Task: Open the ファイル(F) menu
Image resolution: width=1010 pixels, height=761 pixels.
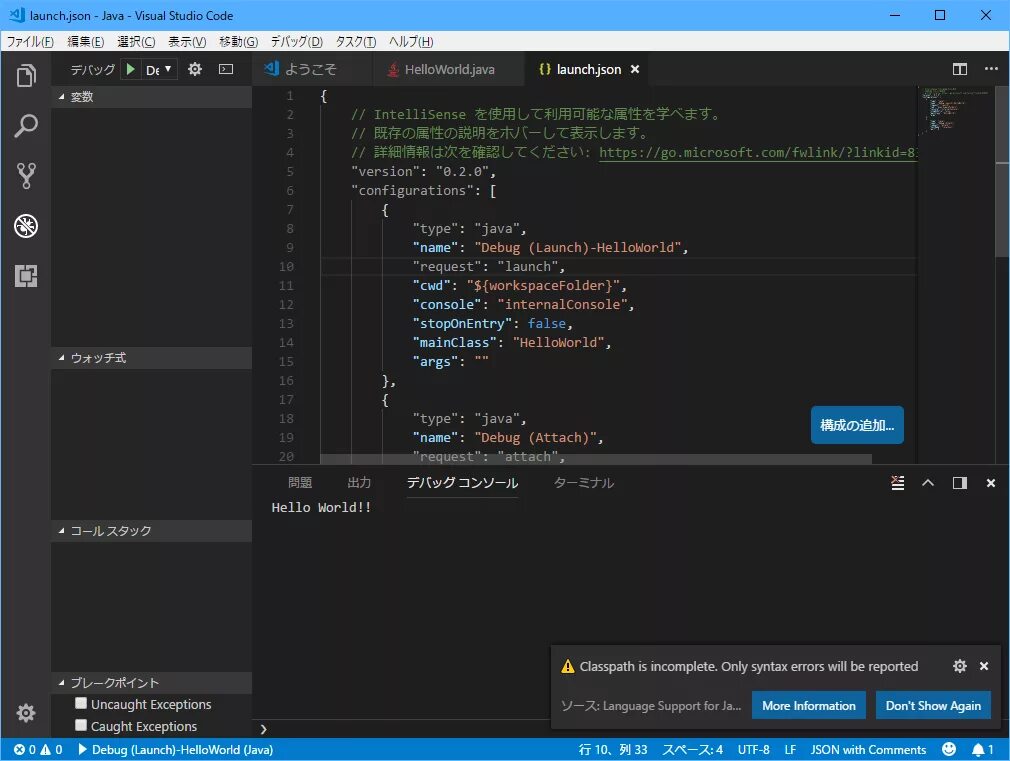Action: click(30, 41)
